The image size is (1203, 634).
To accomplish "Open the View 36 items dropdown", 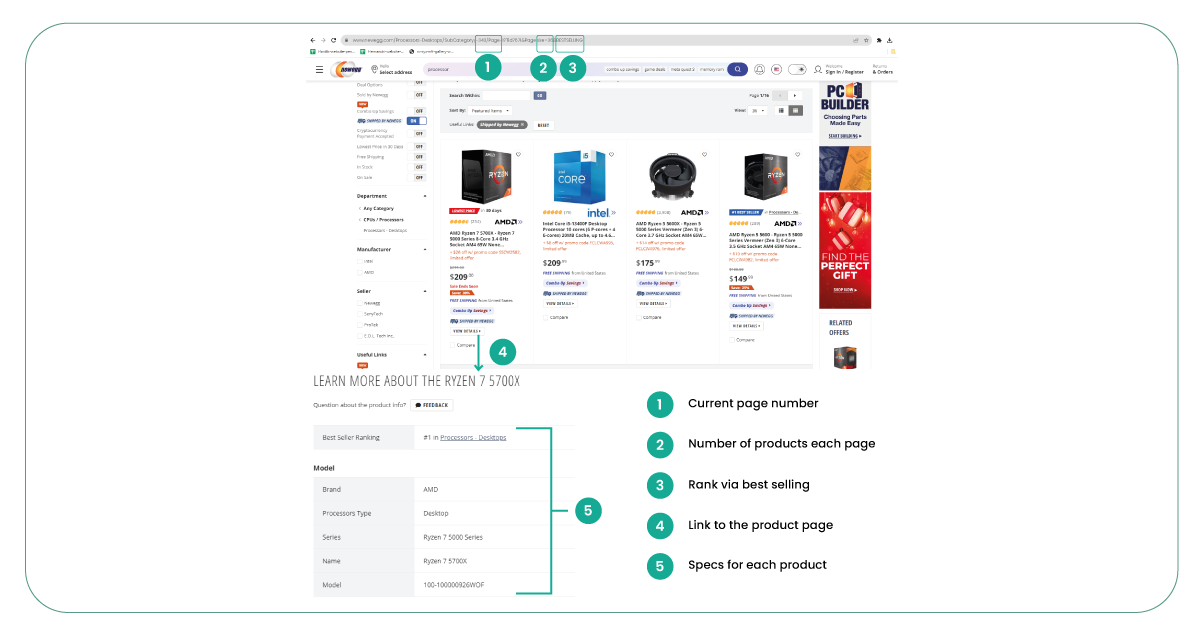I will click(x=758, y=110).
